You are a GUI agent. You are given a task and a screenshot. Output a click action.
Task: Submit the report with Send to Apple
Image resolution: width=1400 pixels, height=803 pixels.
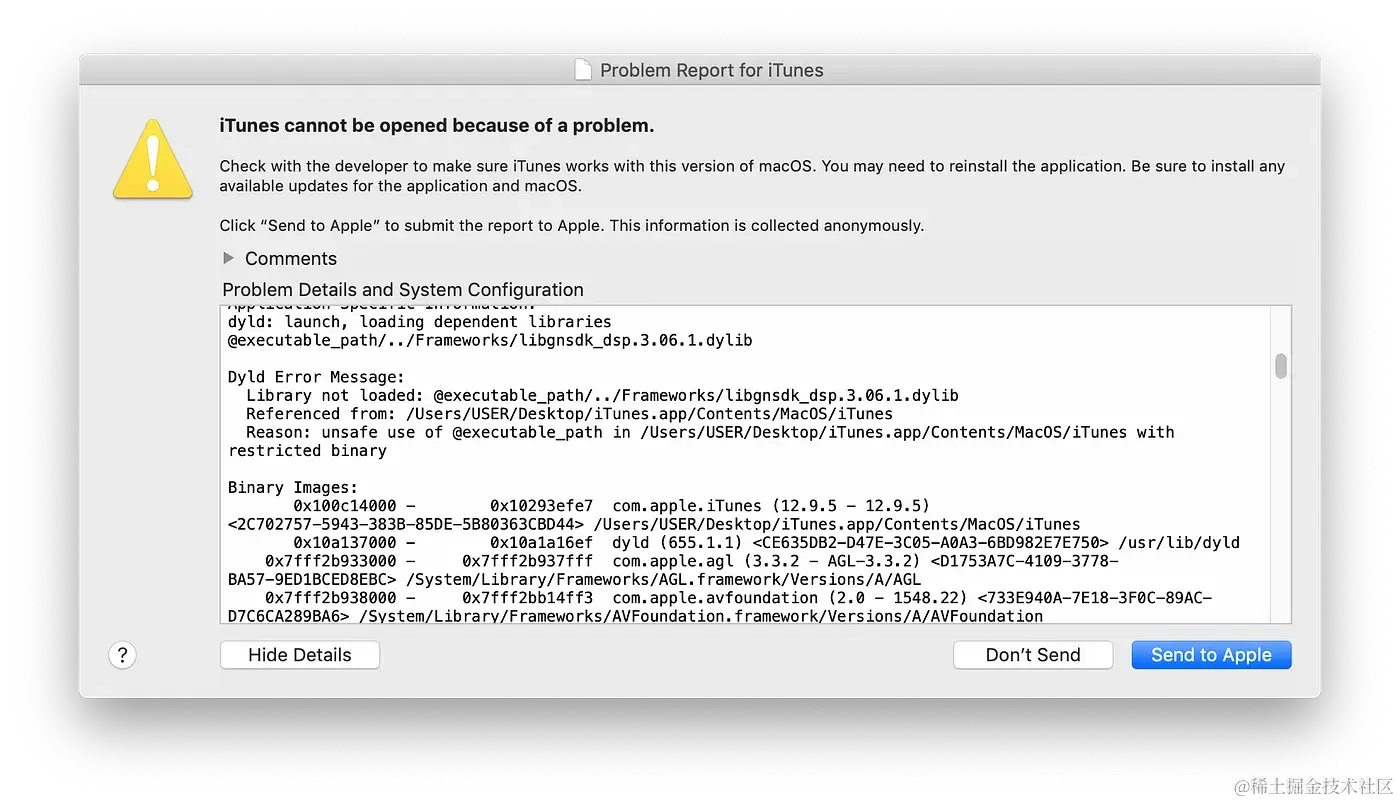(x=1212, y=655)
